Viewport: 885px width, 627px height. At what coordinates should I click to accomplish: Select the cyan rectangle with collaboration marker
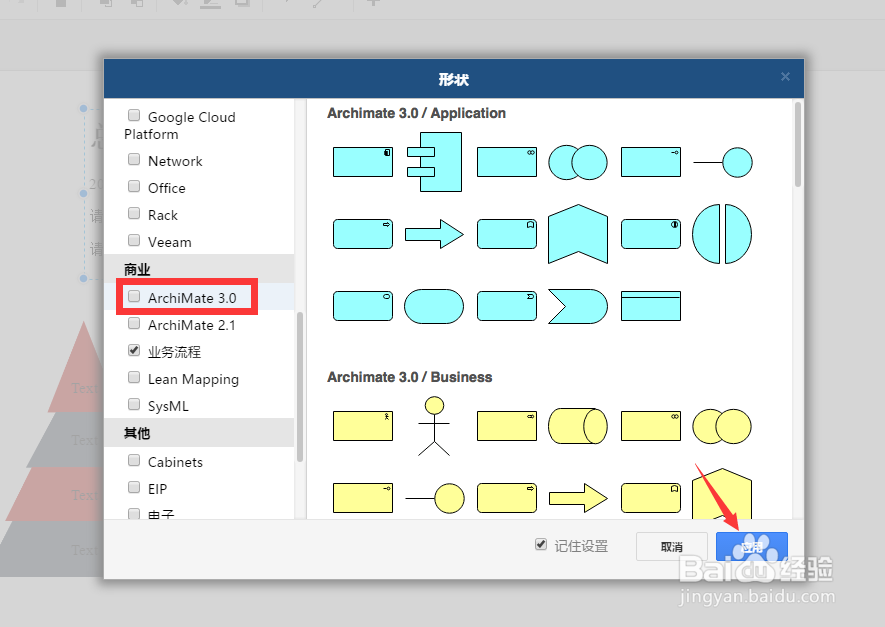tap(507, 162)
